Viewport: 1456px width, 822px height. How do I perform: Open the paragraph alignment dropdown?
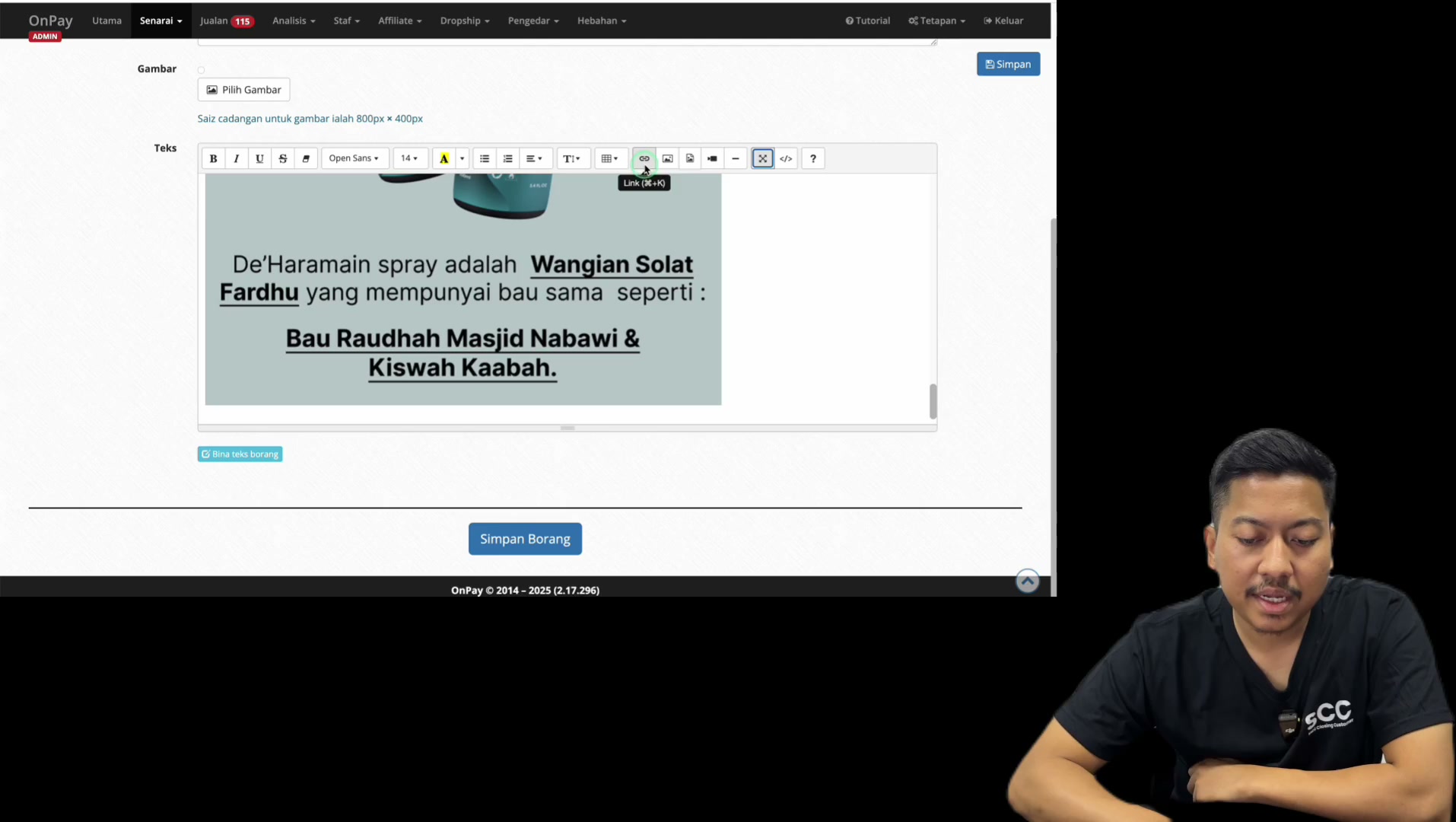pos(536,158)
